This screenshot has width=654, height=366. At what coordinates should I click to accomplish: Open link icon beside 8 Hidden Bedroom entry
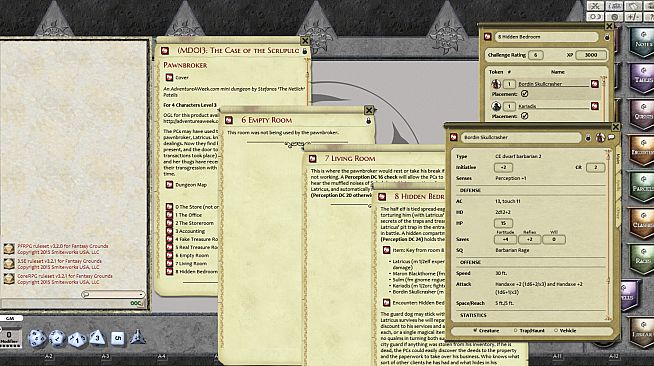169,271
